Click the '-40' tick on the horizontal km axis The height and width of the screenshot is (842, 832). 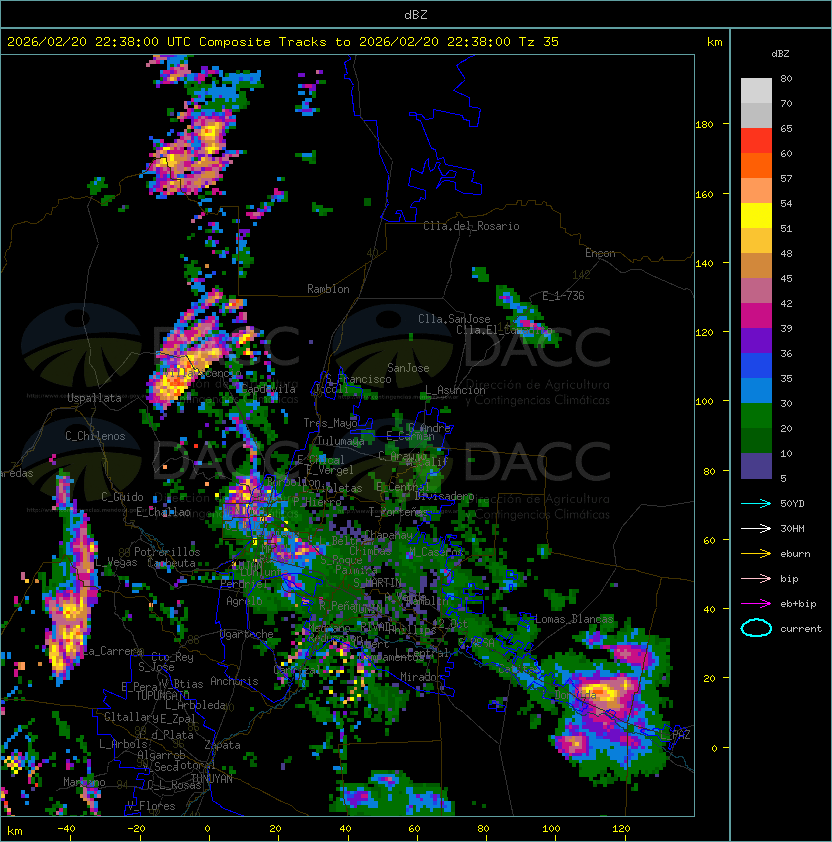[66, 829]
